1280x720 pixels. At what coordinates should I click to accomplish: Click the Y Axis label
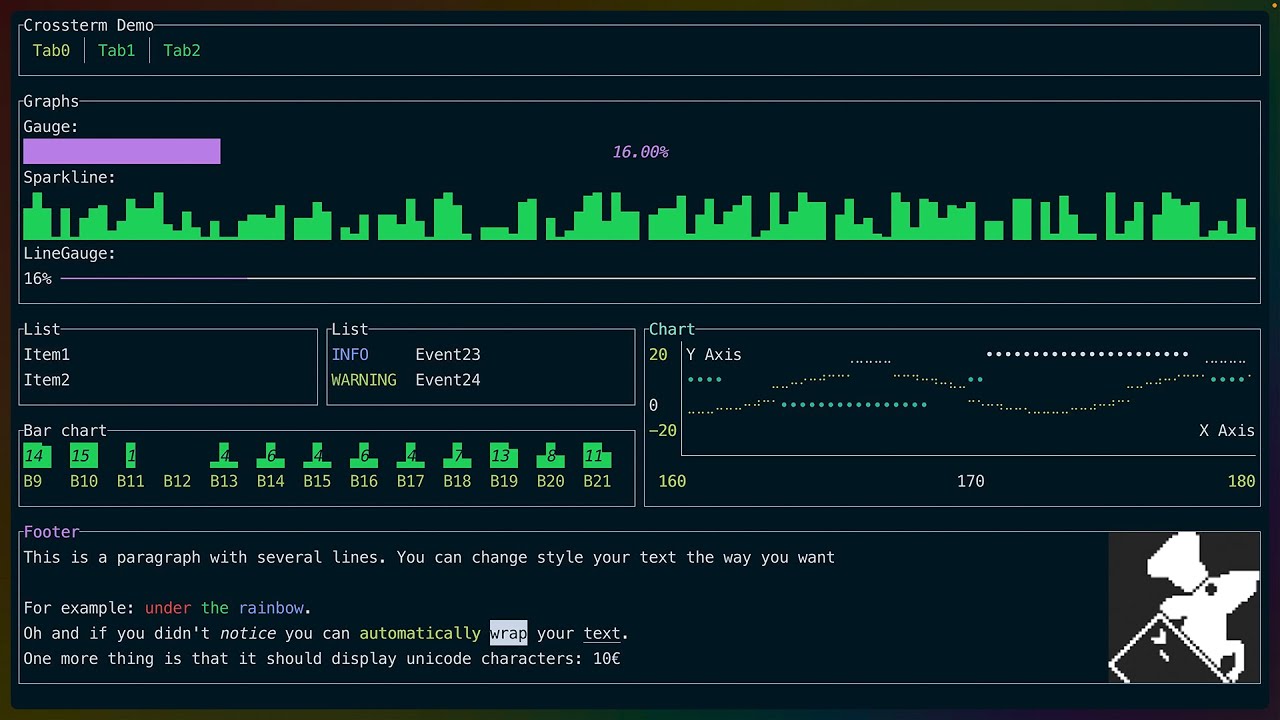714,354
